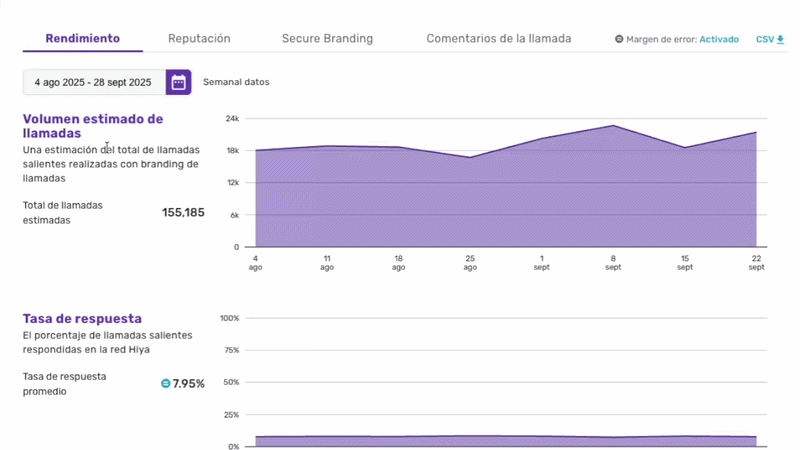Image resolution: width=800 pixels, height=450 pixels.
Task: Go to Comentarios de la llamada tab
Action: [499, 39]
